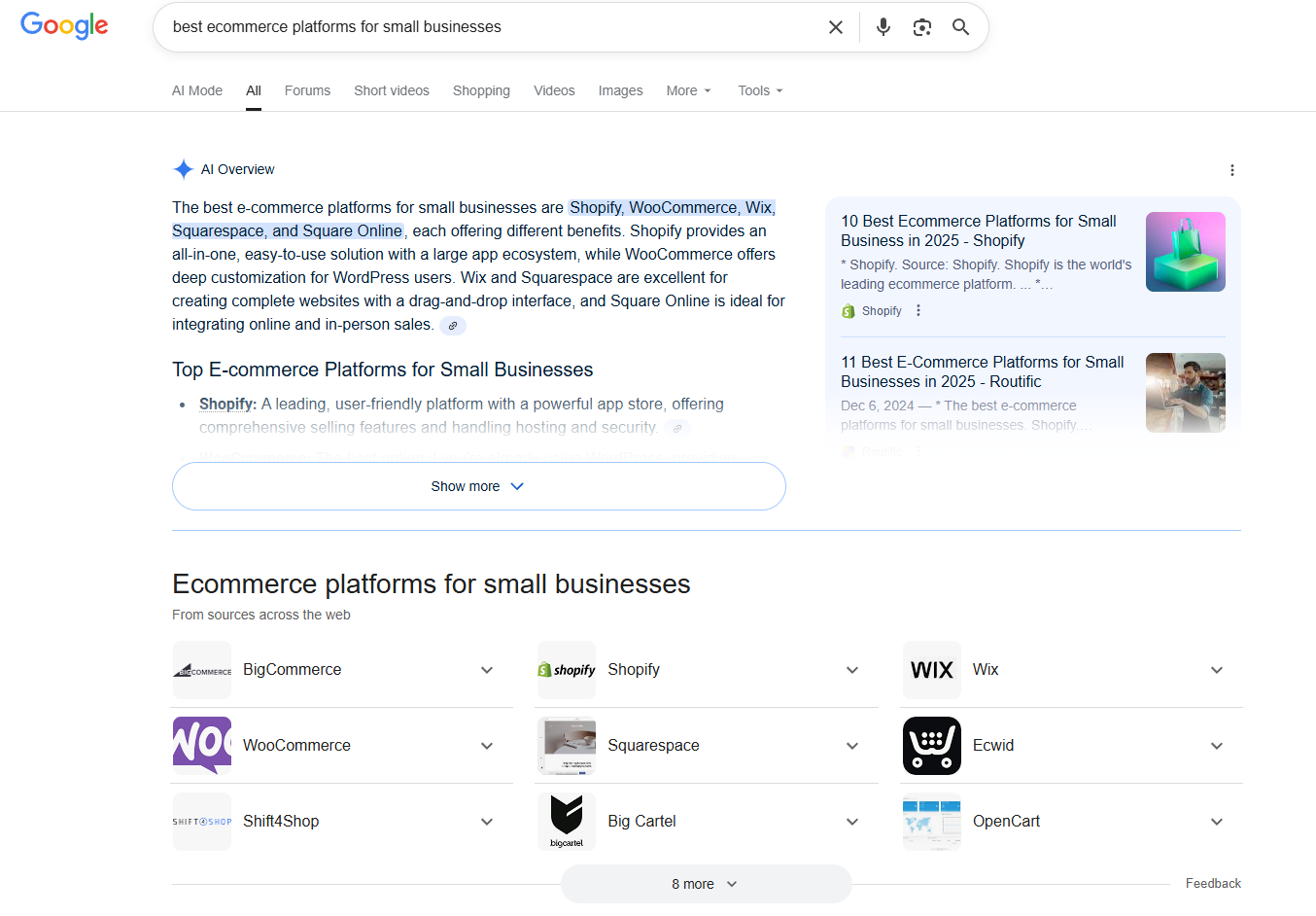Open the Images tab
The height and width of the screenshot is (916, 1316).
(620, 90)
